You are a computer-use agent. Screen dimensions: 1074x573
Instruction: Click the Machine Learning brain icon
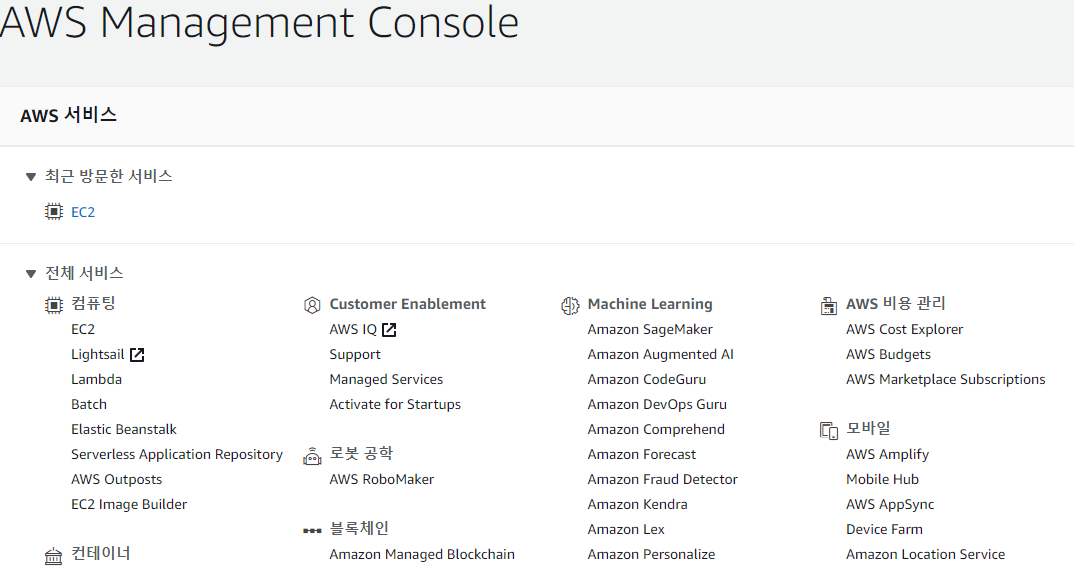pos(570,305)
